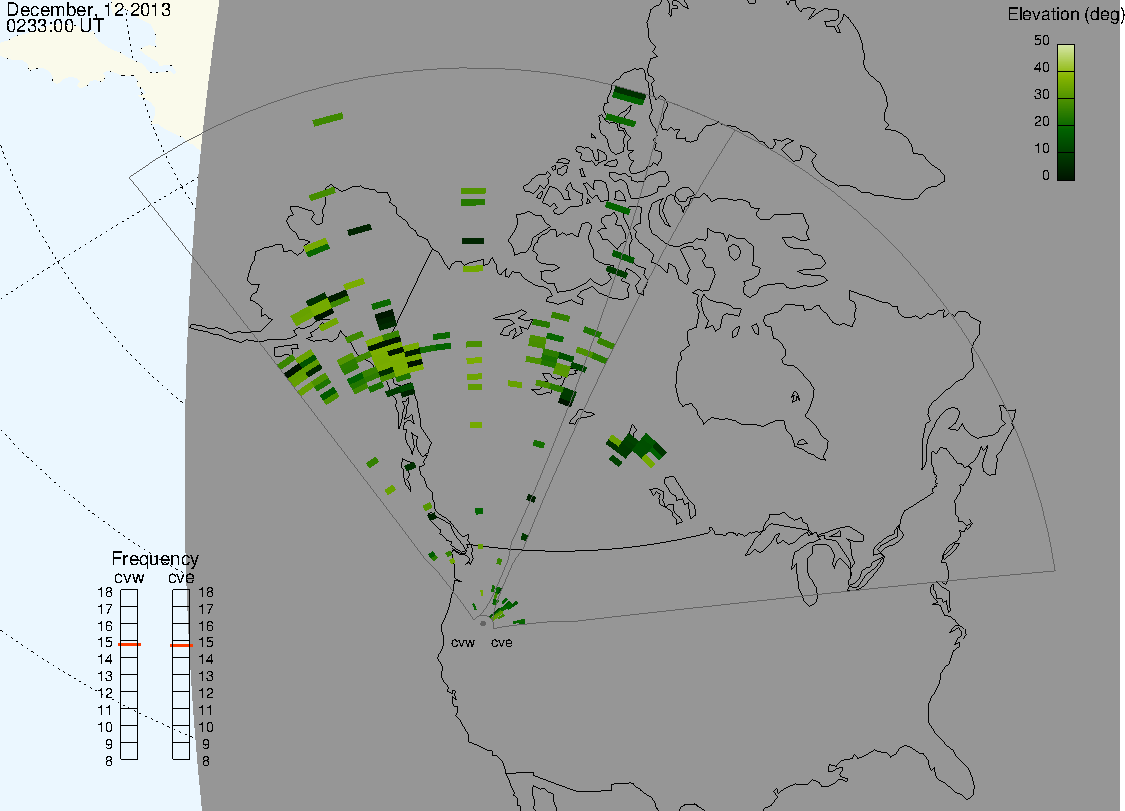Viewport: 1125px width, 811px height.
Task: Click the 30 label on the elevation scale
Action: [x=1042, y=95]
